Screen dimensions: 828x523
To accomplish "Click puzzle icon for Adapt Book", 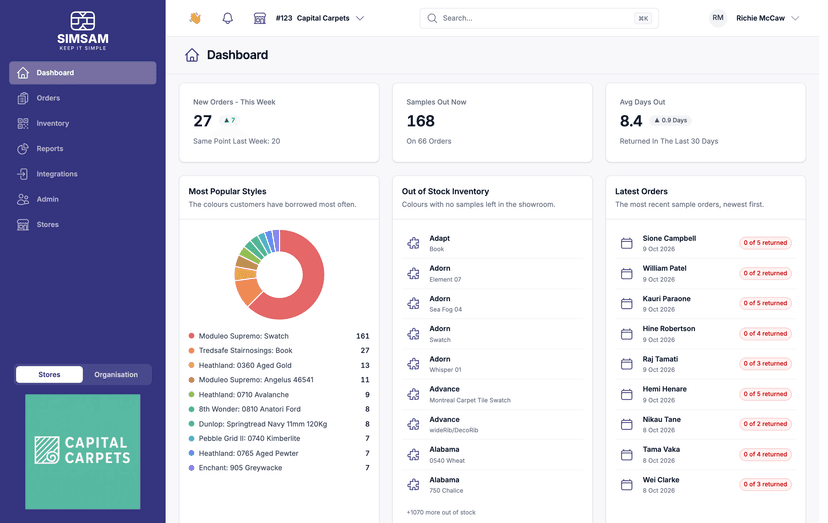I will point(413,243).
